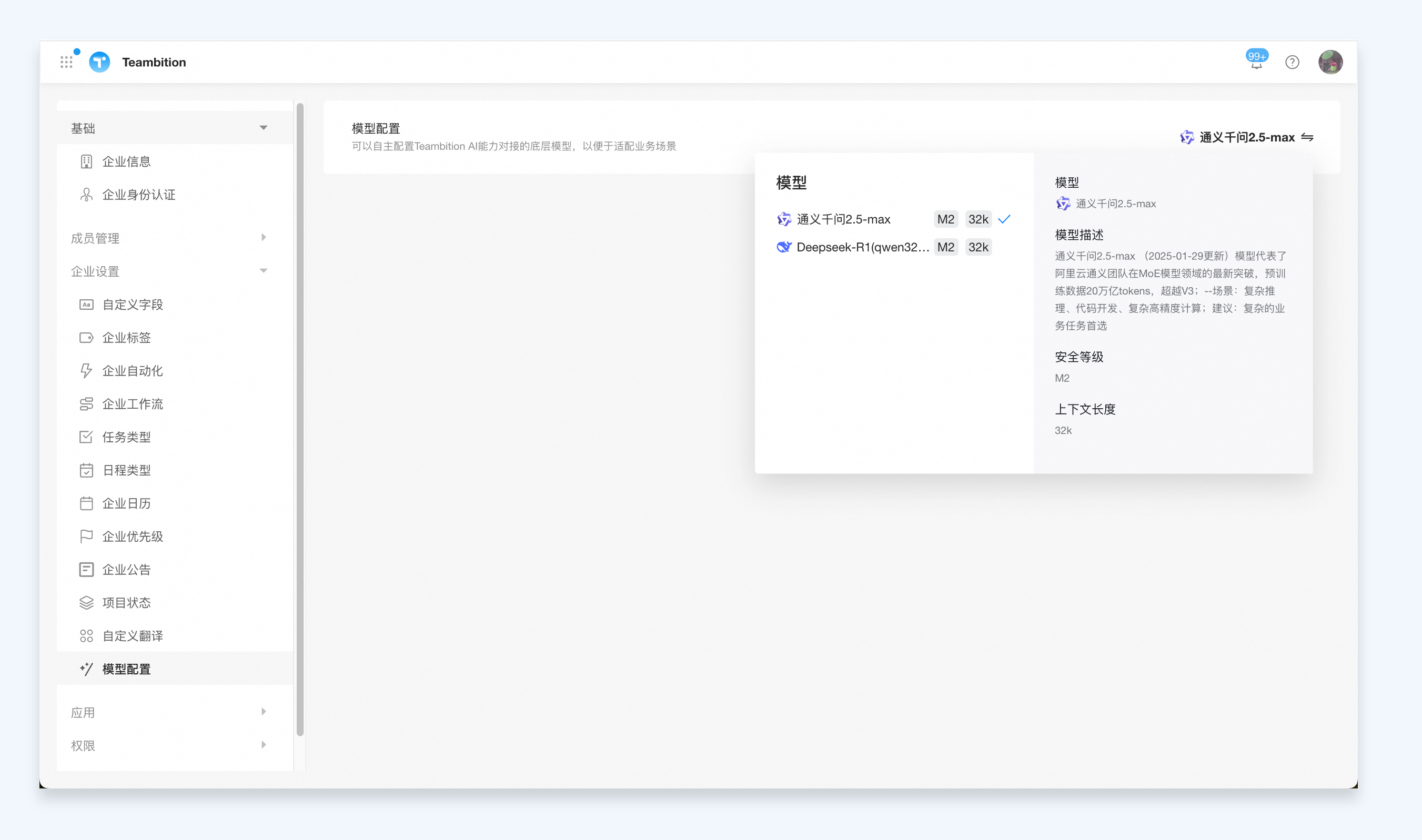
Task: Click the 企业信息 building icon
Action: [86, 162]
